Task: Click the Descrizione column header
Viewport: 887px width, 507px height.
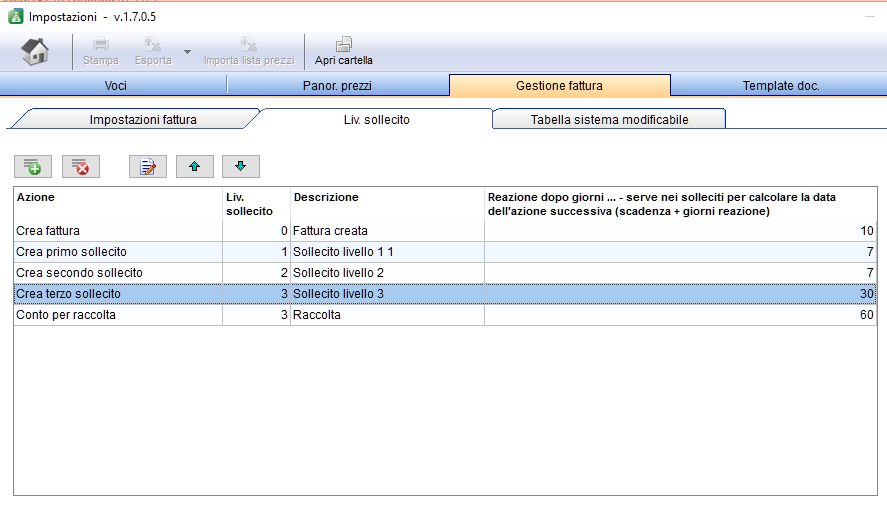Action: pyautogui.click(x=387, y=204)
